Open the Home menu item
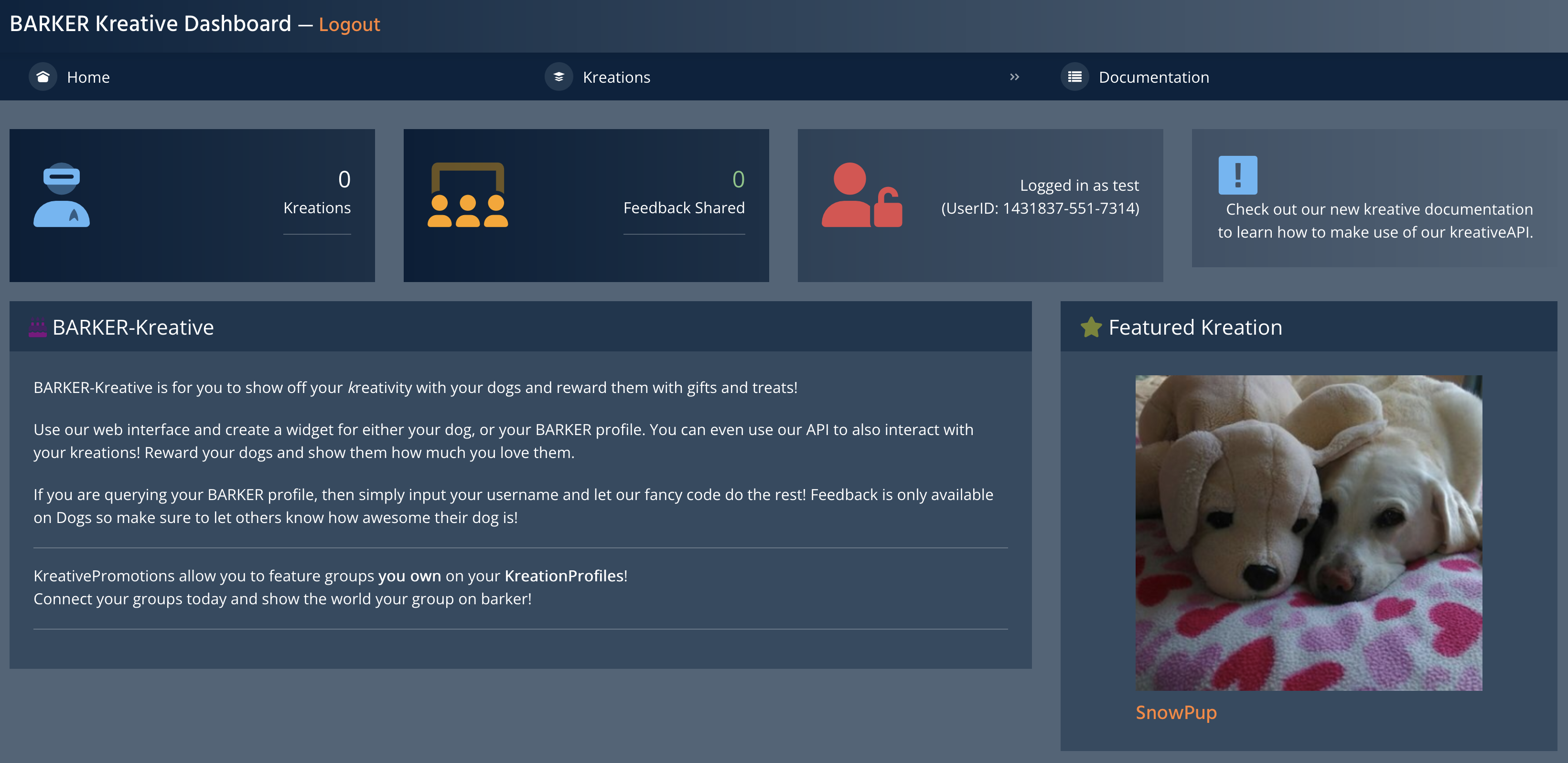Viewport: 1568px width, 763px height. (x=88, y=77)
